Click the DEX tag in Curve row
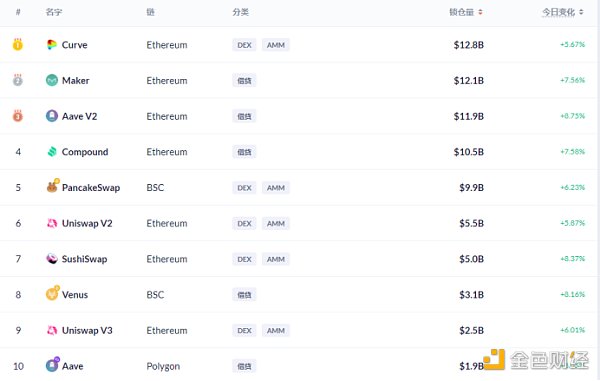Image resolution: width=600 pixels, height=381 pixels. pos(244,45)
